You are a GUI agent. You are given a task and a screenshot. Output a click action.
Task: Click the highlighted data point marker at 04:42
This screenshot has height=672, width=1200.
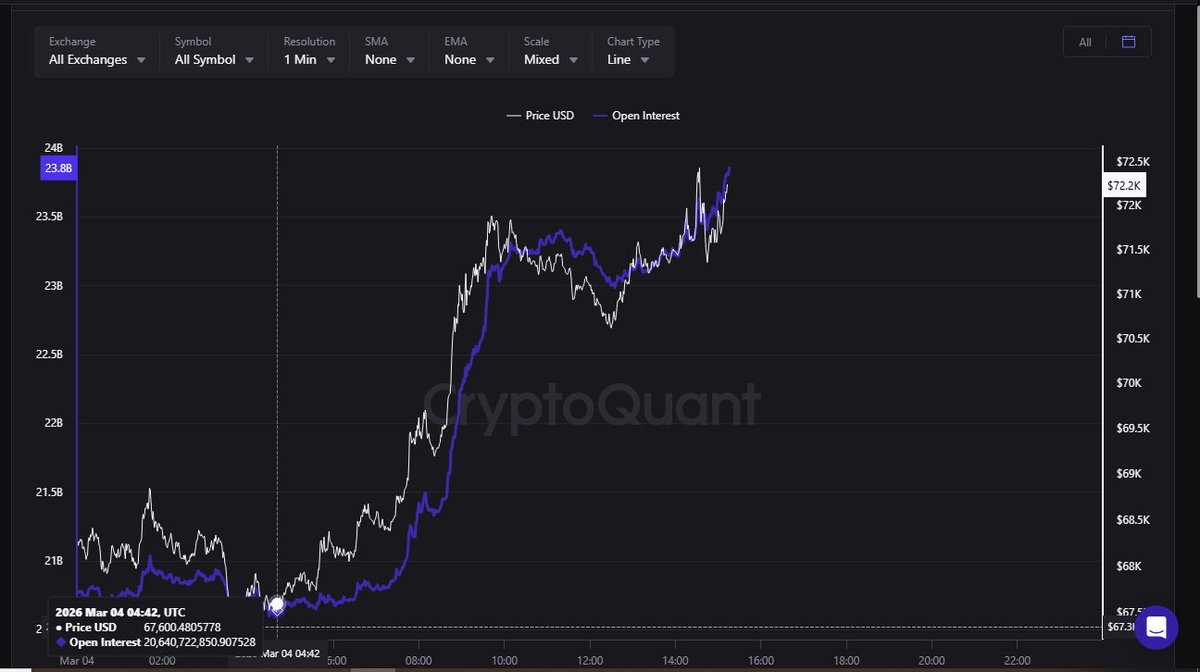[x=277, y=605]
